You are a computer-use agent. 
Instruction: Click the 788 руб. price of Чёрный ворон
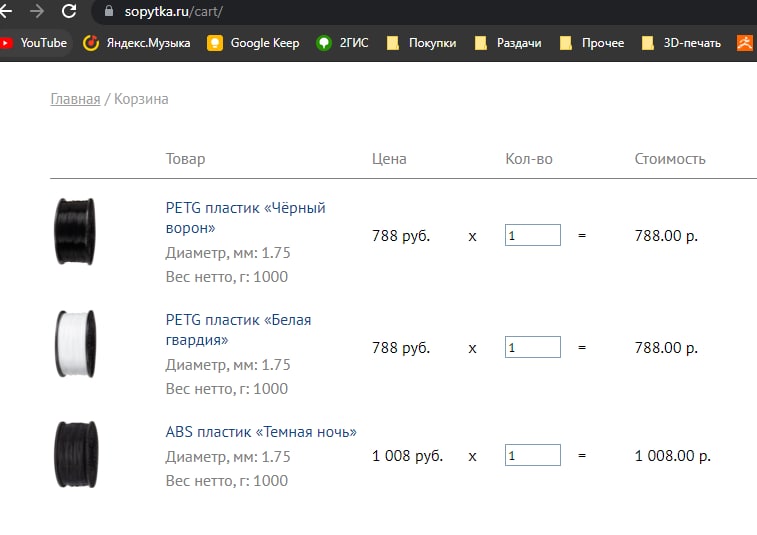[x=401, y=236]
